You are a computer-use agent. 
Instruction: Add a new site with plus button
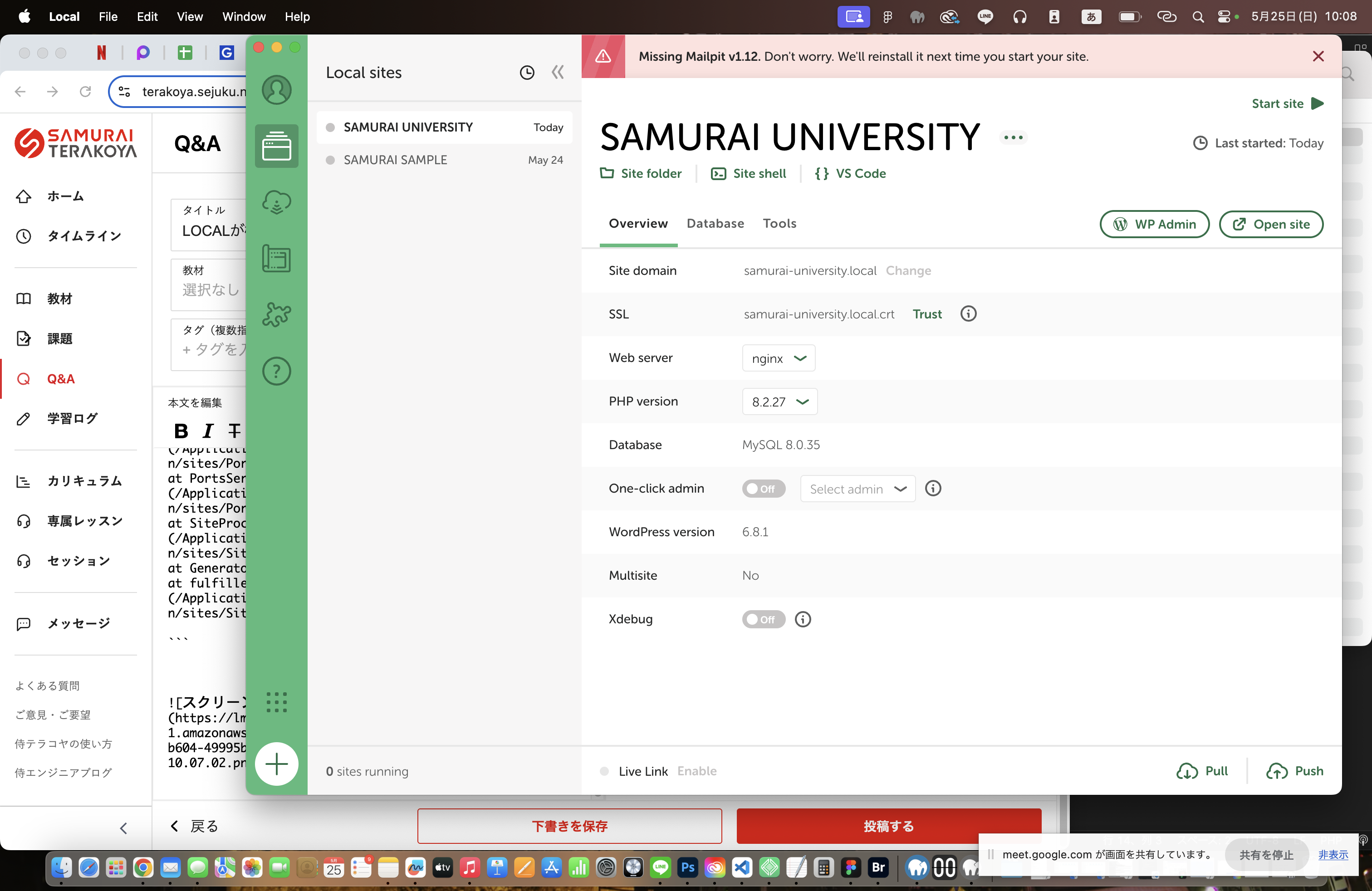pos(277,764)
